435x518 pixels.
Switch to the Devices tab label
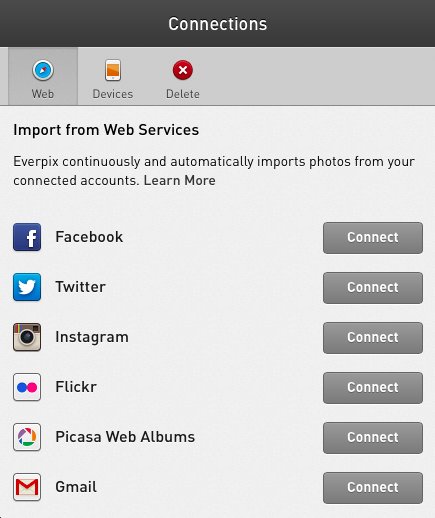pos(113,94)
